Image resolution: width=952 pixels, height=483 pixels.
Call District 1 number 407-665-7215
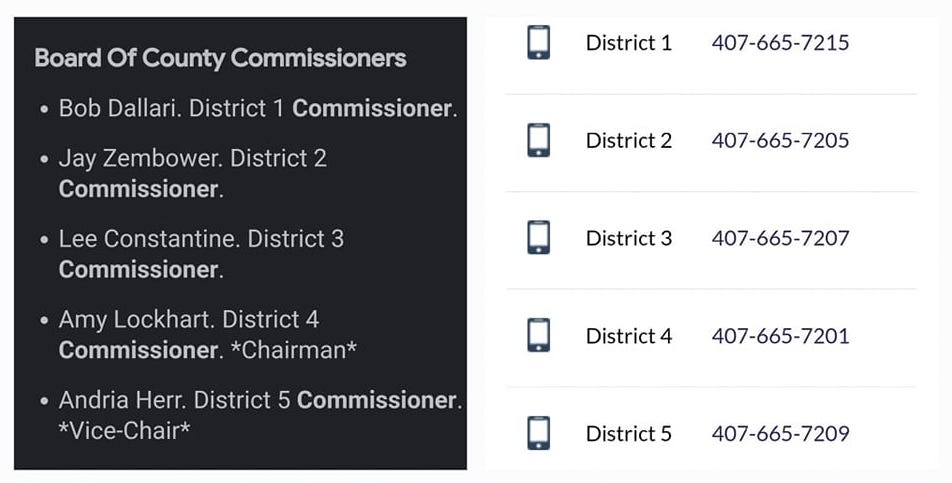click(x=780, y=42)
